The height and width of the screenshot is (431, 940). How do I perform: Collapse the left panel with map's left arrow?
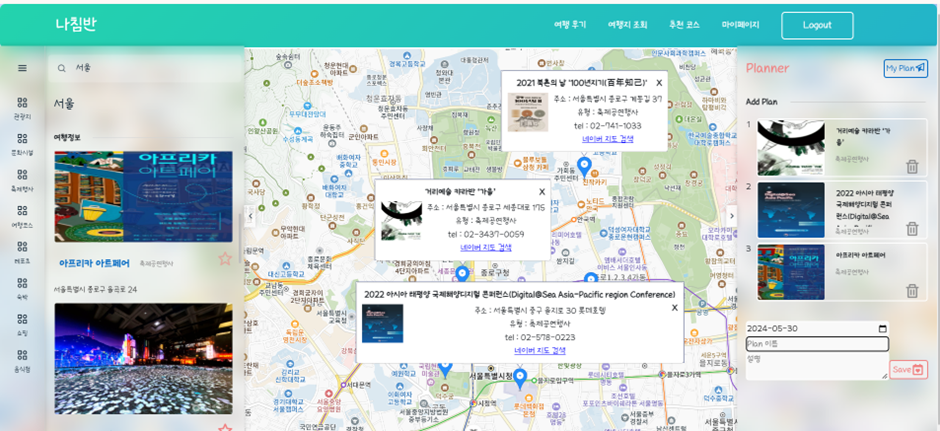point(251,216)
